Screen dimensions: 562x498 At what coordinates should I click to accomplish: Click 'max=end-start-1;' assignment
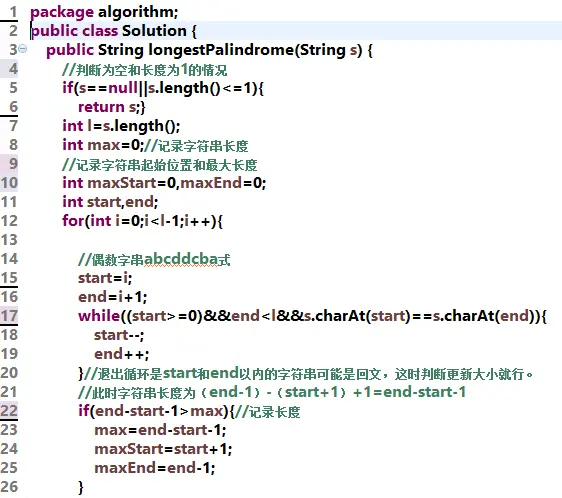160,430
